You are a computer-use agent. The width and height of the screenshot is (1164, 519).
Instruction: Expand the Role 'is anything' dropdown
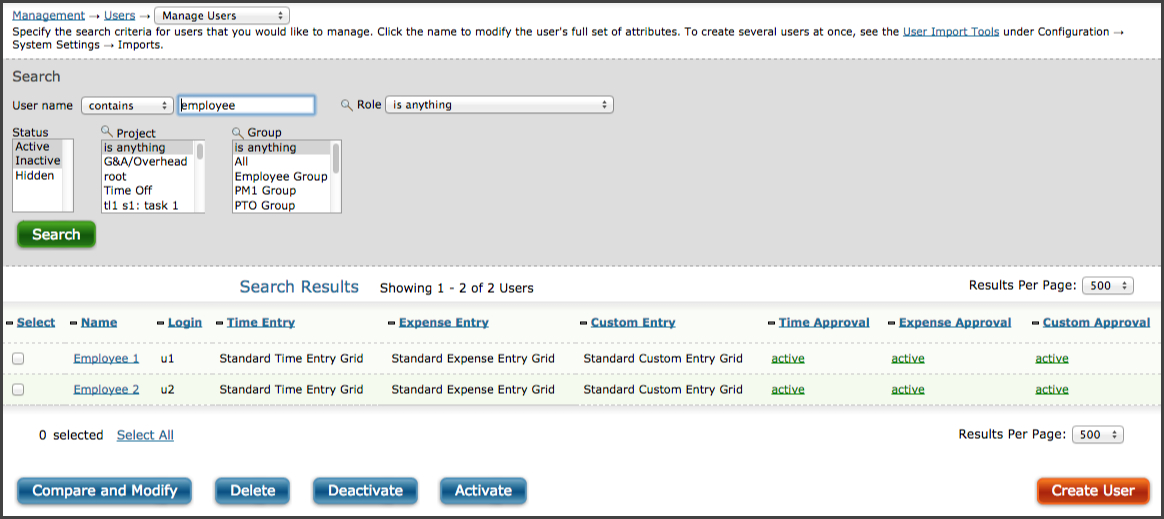pos(499,105)
